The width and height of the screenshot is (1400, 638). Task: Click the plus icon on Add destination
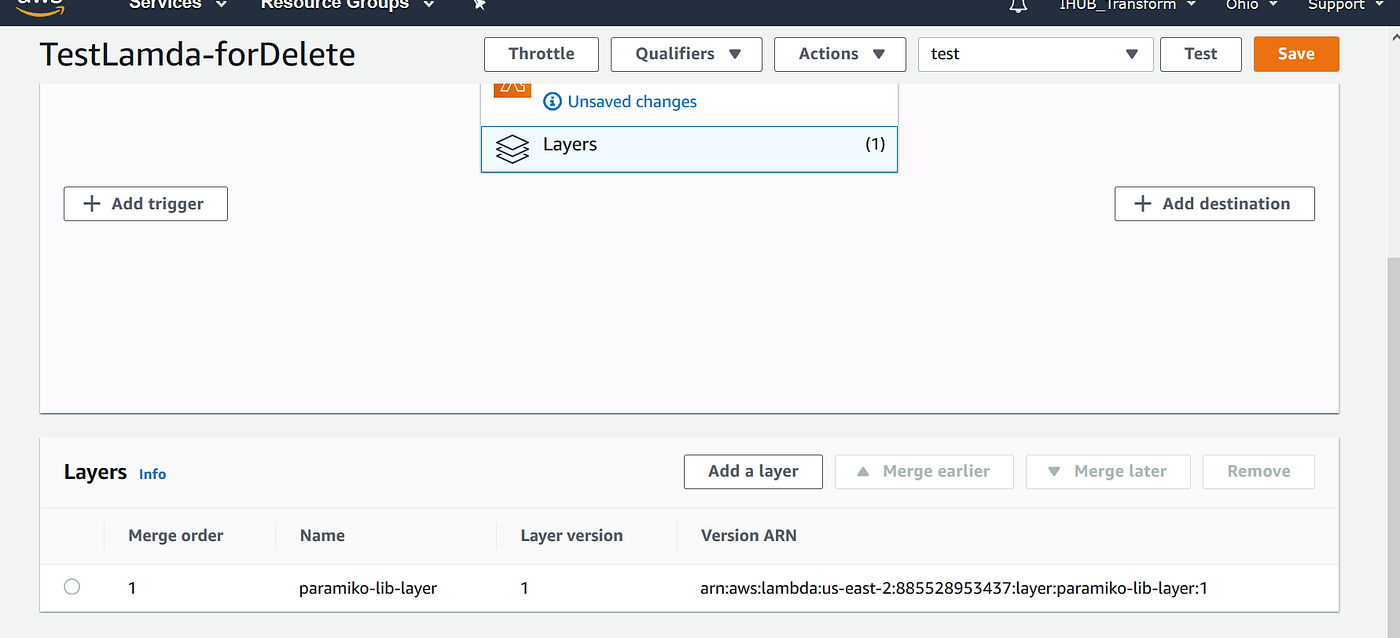click(x=1141, y=203)
